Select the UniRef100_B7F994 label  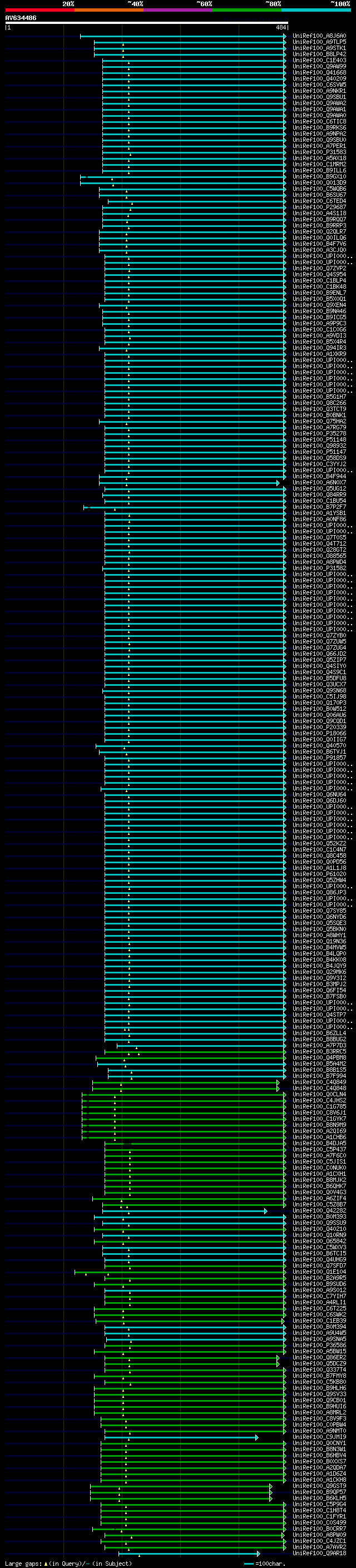pos(319,1076)
